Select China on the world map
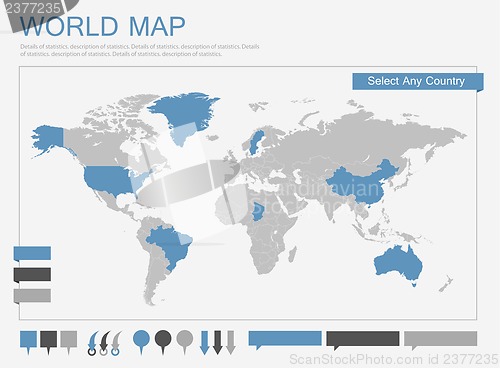Screen dimensions: 500x368 [363, 187]
